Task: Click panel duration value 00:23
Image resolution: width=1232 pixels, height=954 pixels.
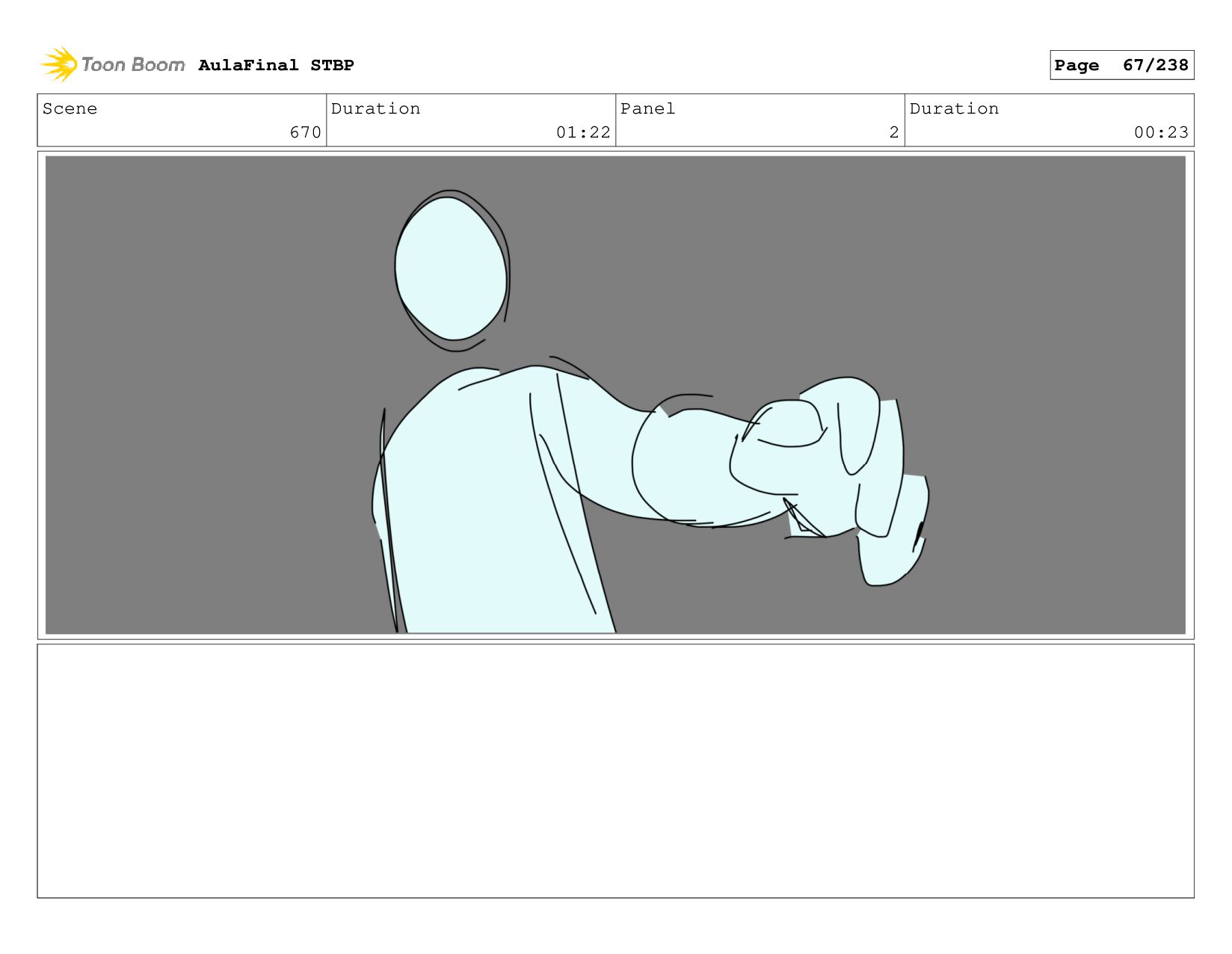Action: (1161, 132)
